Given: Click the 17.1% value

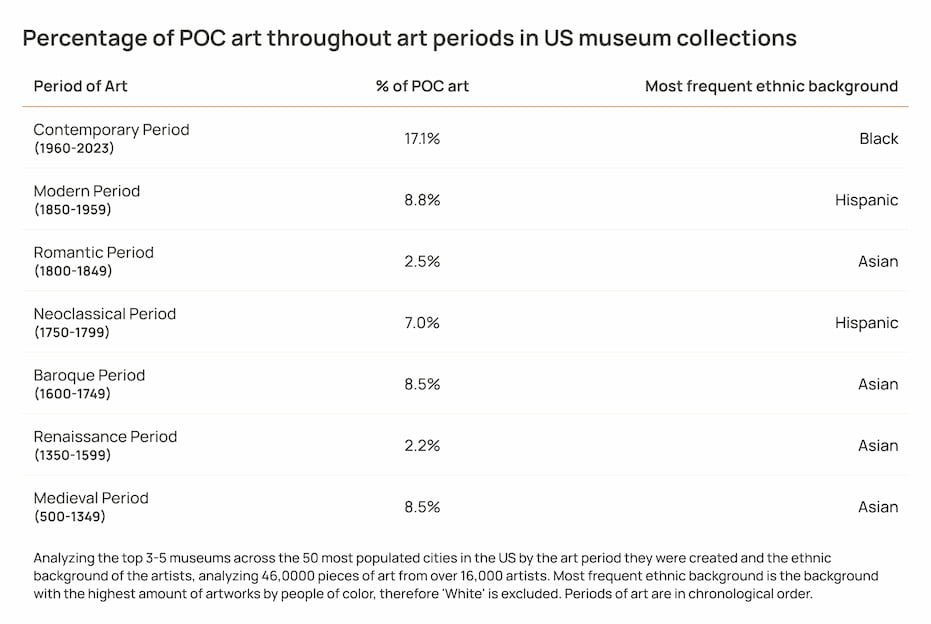Looking at the screenshot, I should [x=422, y=139].
